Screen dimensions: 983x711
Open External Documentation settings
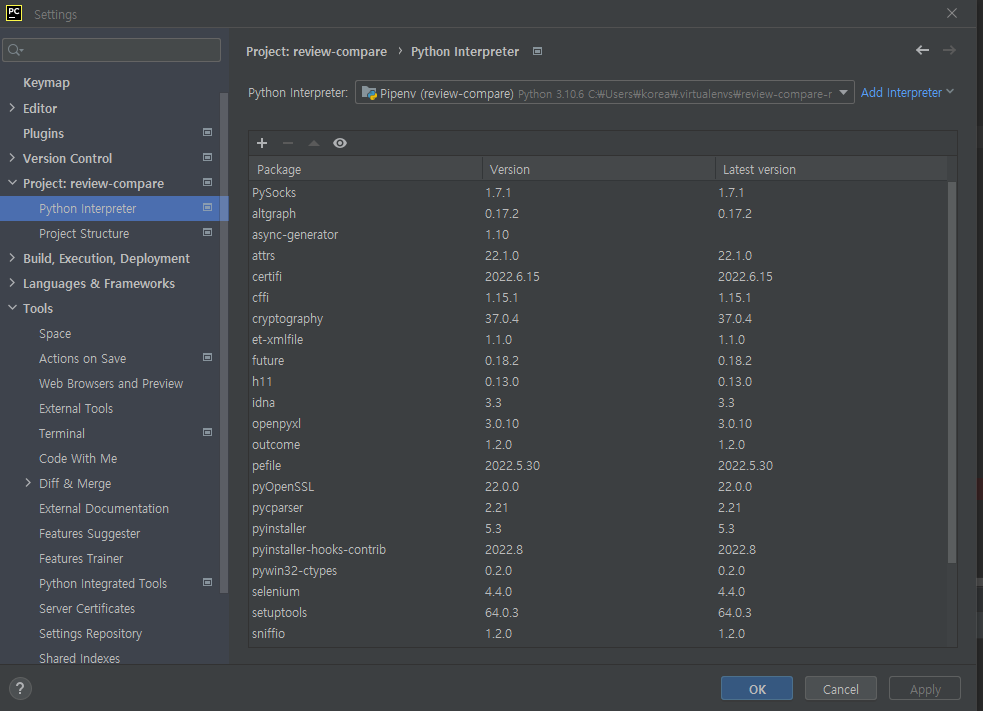point(104,508)
